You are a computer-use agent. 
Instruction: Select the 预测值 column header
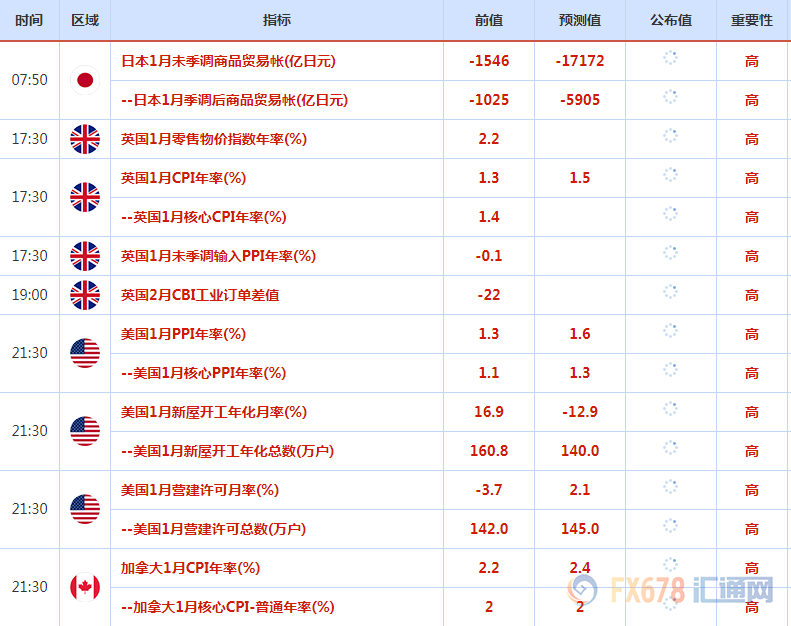point(580,20)
